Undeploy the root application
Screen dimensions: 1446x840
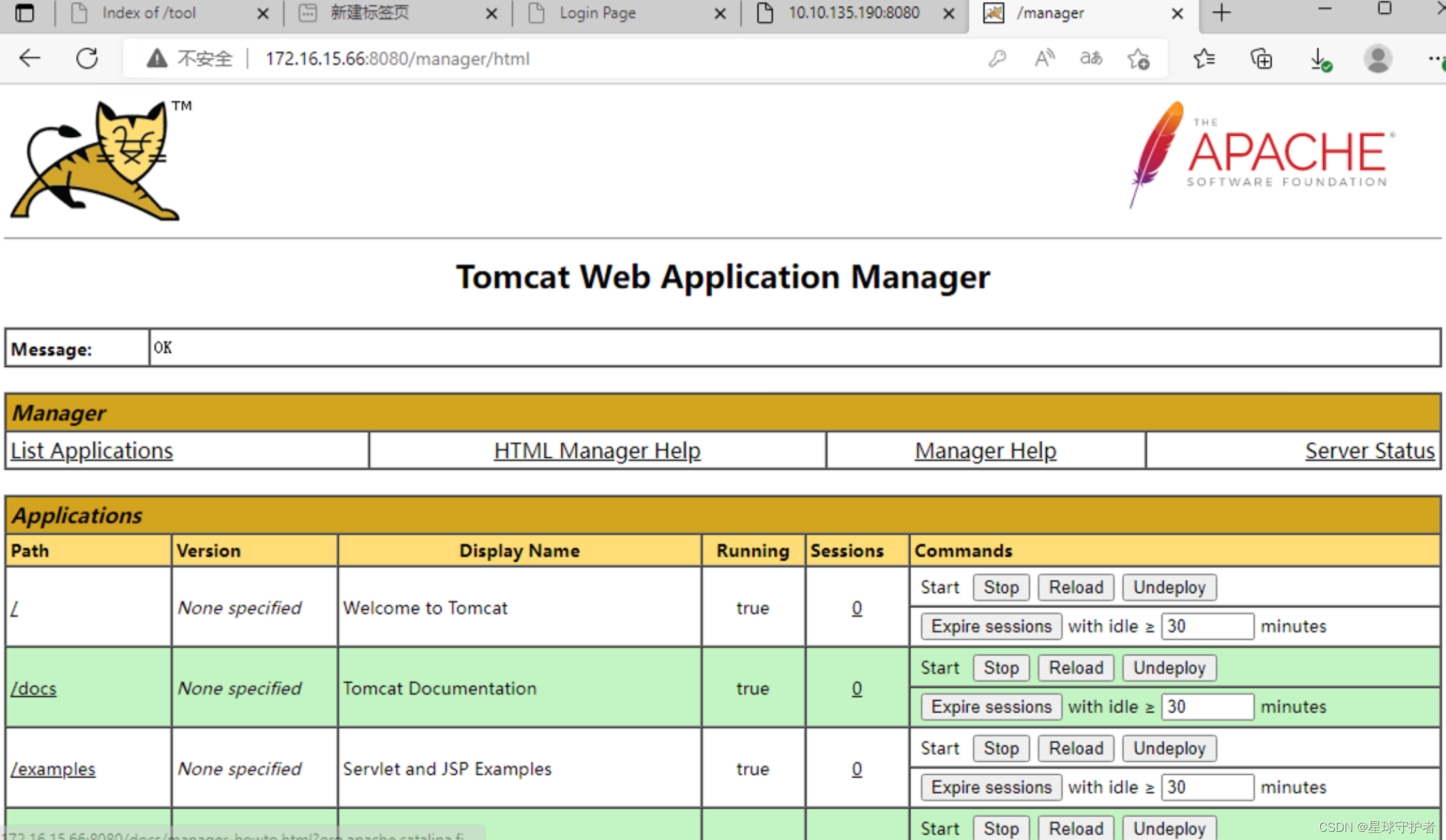point(1169,587)
